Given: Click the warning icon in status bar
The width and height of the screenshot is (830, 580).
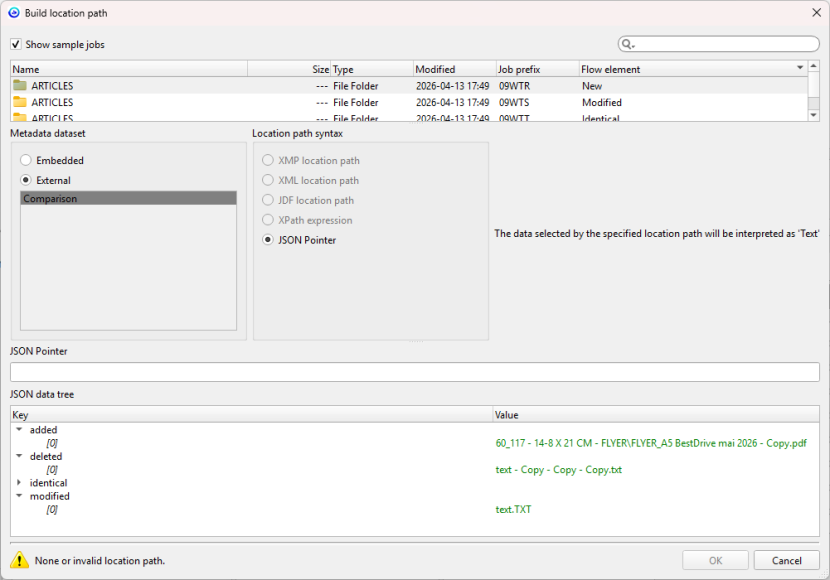Looking at the screenshot, I should [x=18, y=560].
